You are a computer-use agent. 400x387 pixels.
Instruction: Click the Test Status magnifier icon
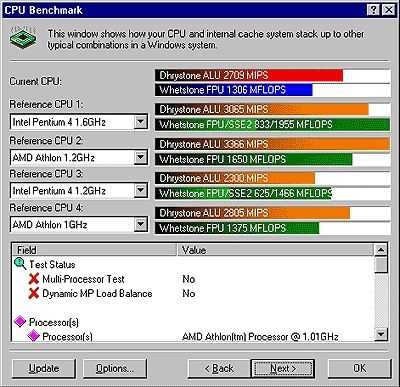(x=20, y=264)
